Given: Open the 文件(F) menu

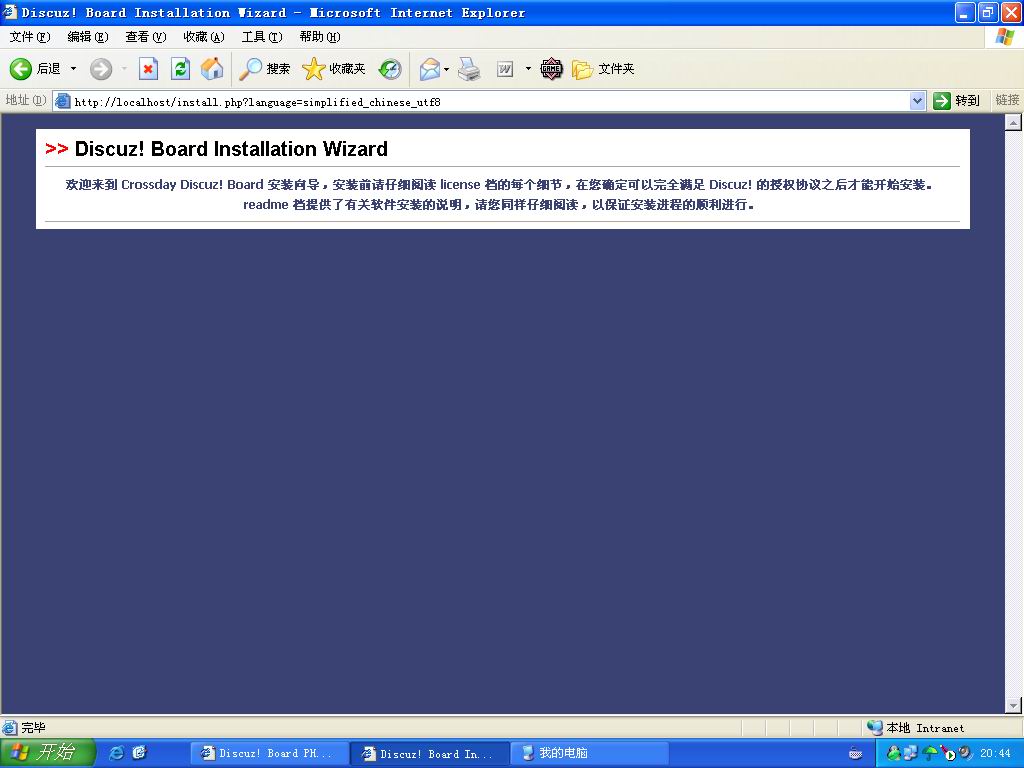Looking at the screenshot, I should 29,37.
